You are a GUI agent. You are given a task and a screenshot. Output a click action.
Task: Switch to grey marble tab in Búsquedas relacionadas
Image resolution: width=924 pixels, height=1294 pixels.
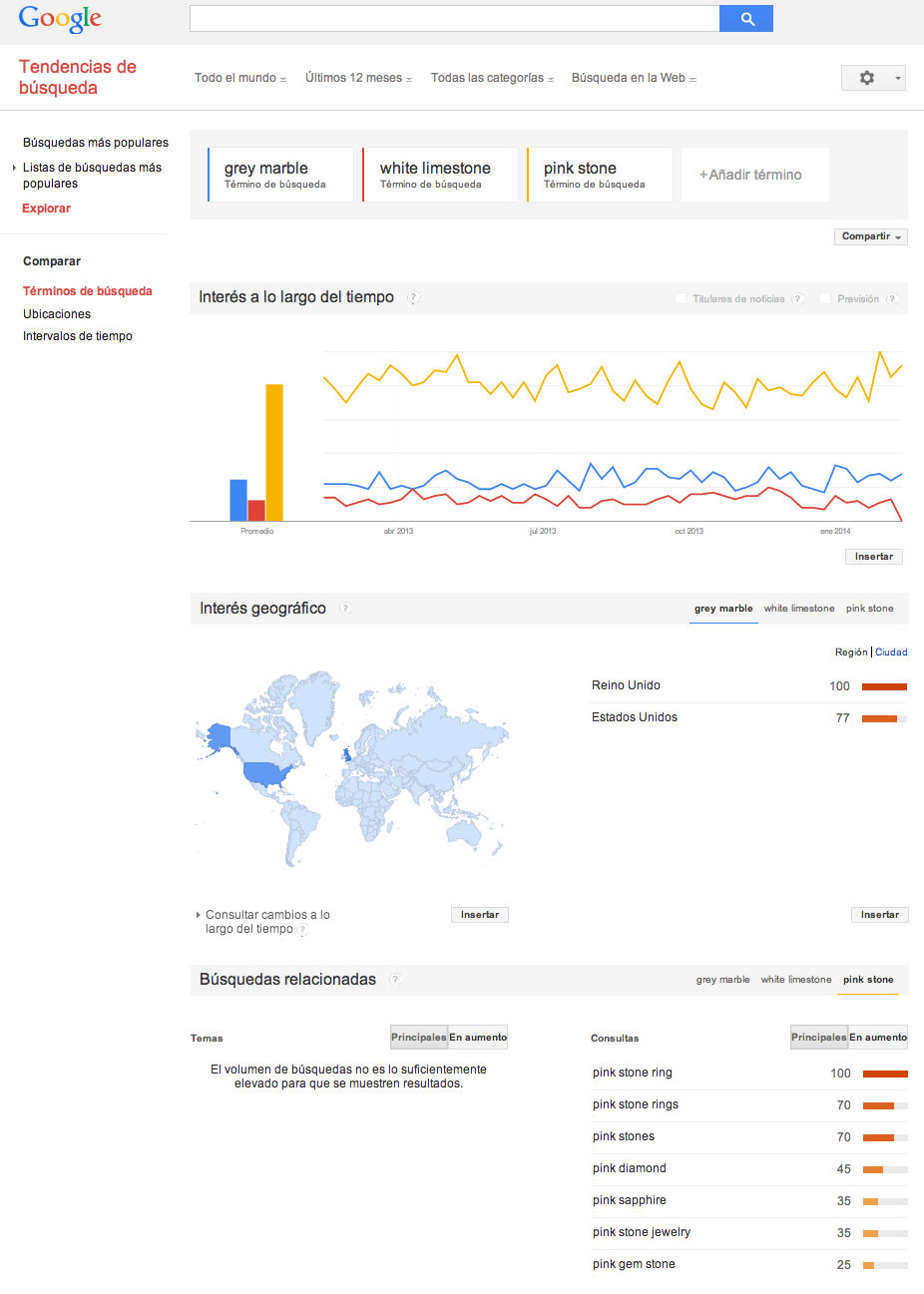(x=722, y=980)
